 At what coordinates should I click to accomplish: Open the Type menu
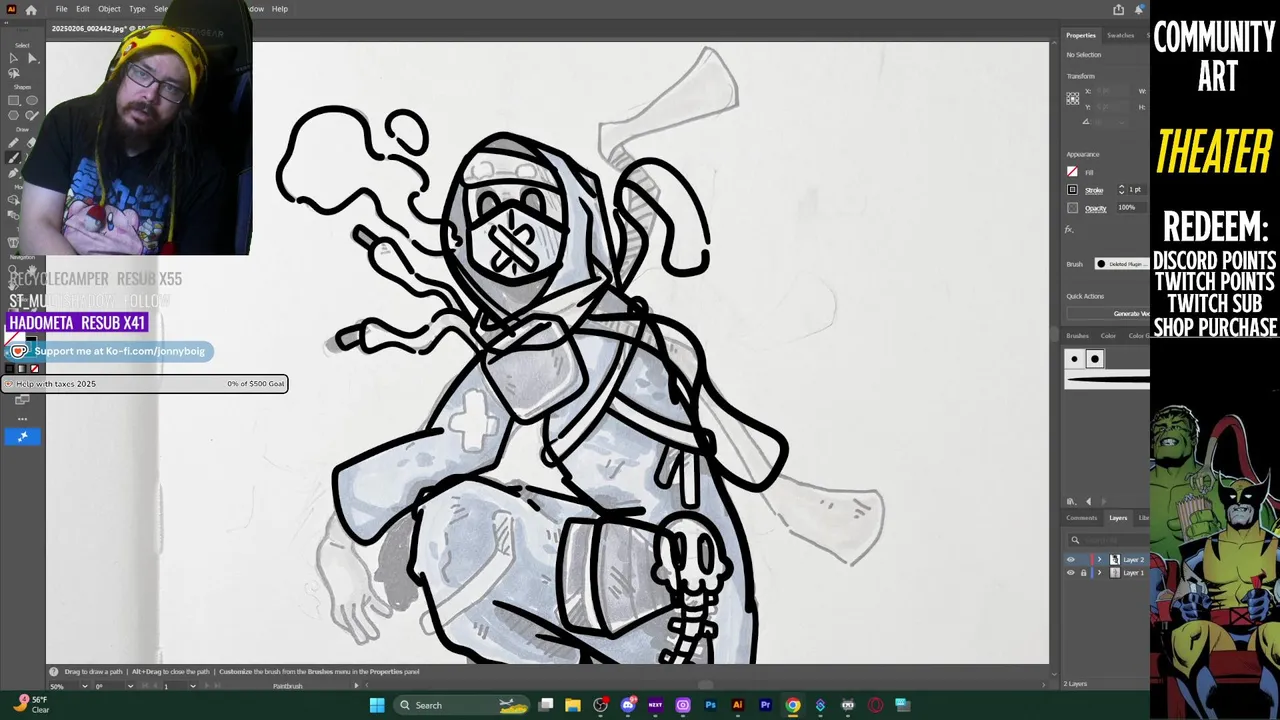pyautogui.click(x=137, y=9)
